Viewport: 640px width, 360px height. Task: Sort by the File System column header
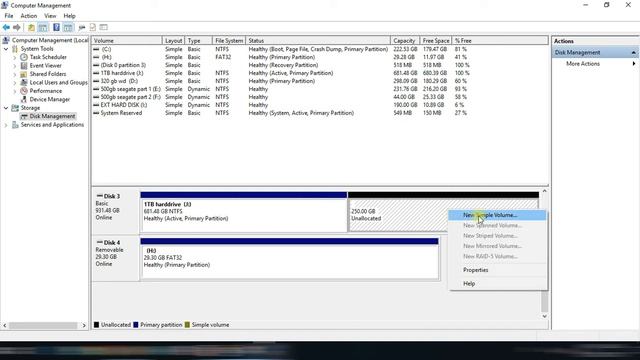pyautogui.click(x=229, y=41)
